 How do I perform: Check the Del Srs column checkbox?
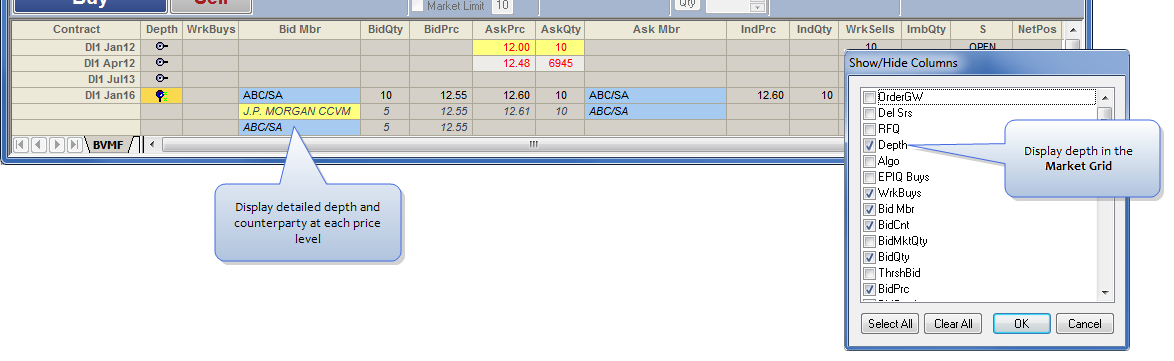[x=869, y=113]
